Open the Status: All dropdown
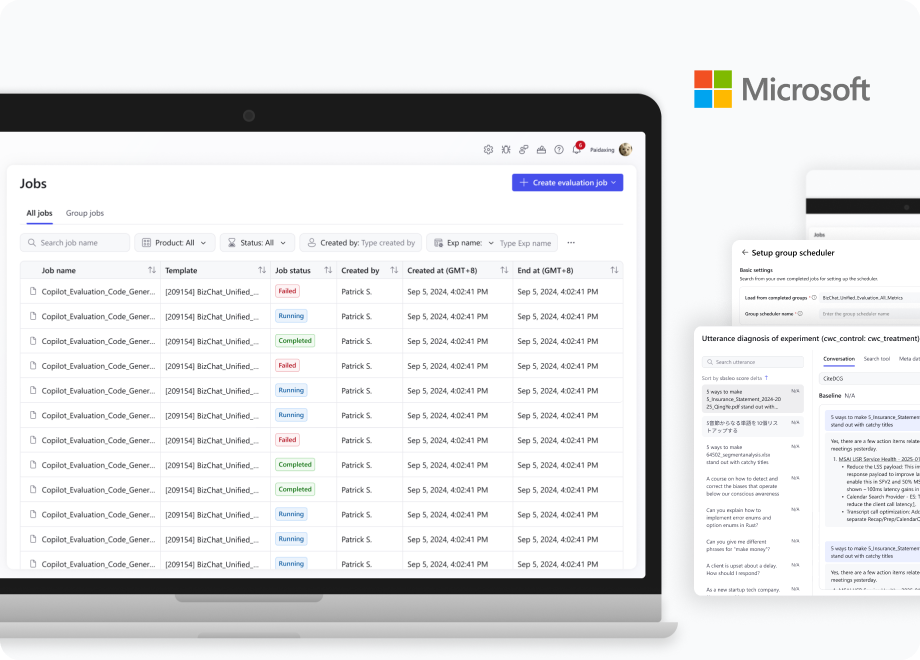Viewport: 920px width, 660px height. pyautogui.click(x=257, y=242)
